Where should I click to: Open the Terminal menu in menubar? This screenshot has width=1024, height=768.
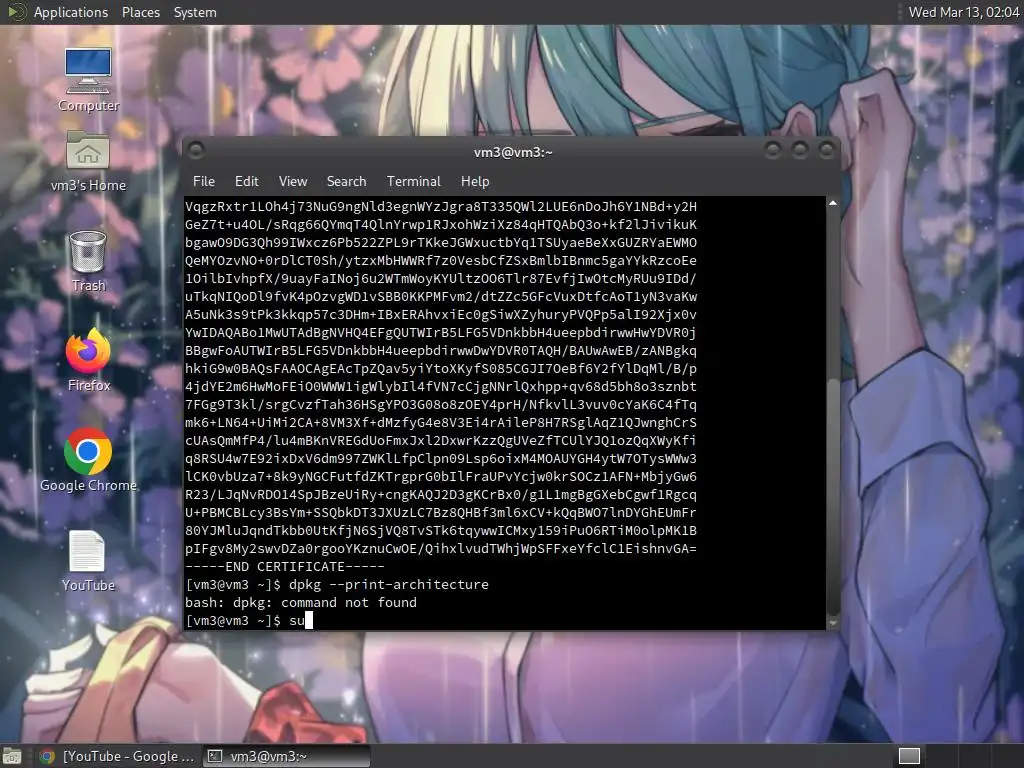pos(413,182)
